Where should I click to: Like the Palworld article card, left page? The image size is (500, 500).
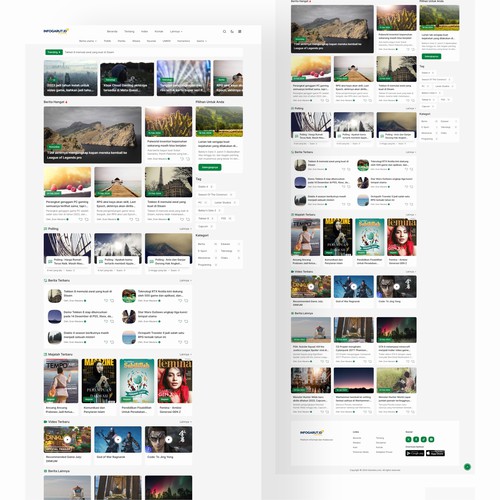tap(182, 159)
